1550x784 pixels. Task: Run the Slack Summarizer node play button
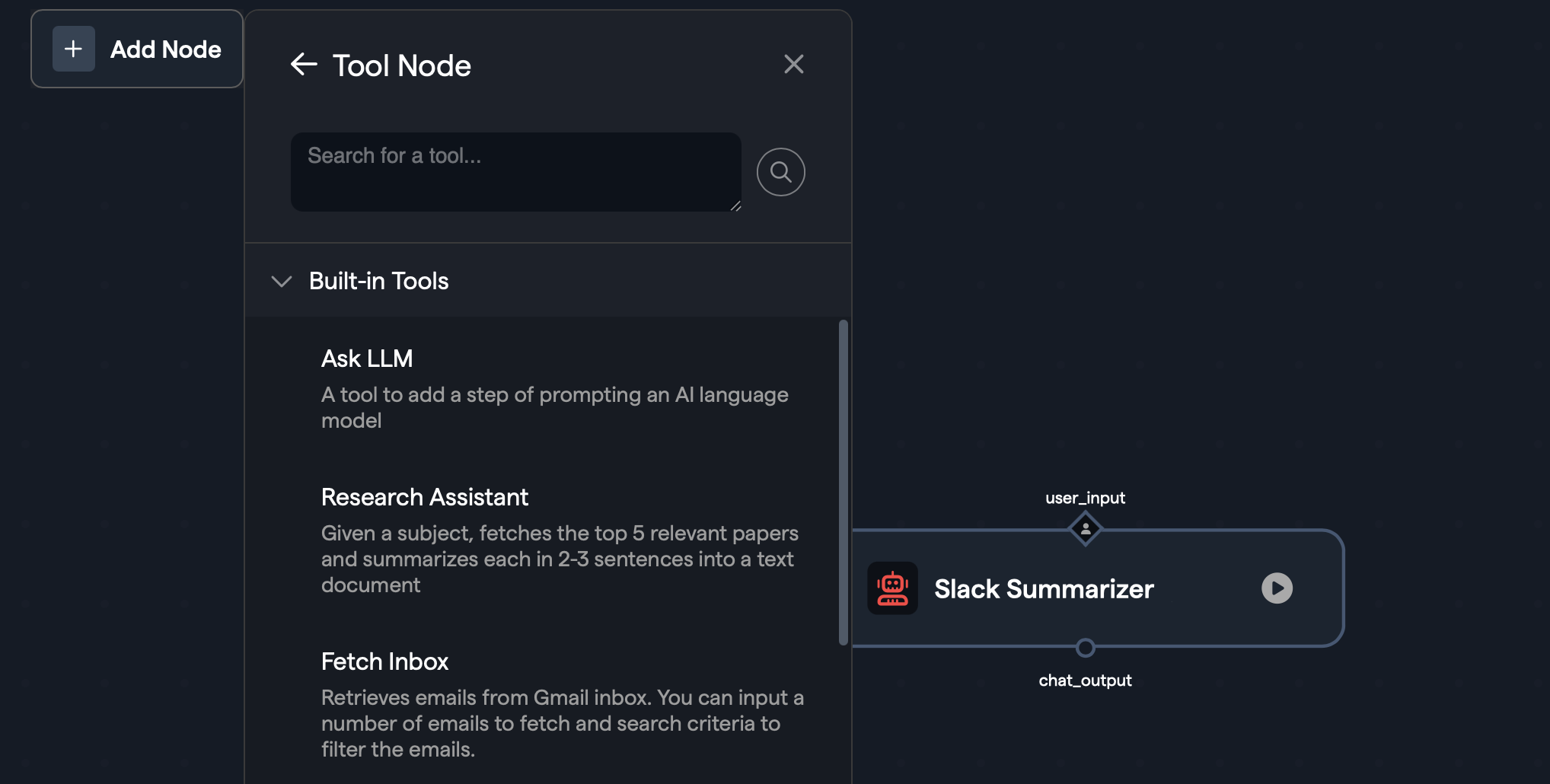point(1277,588)
